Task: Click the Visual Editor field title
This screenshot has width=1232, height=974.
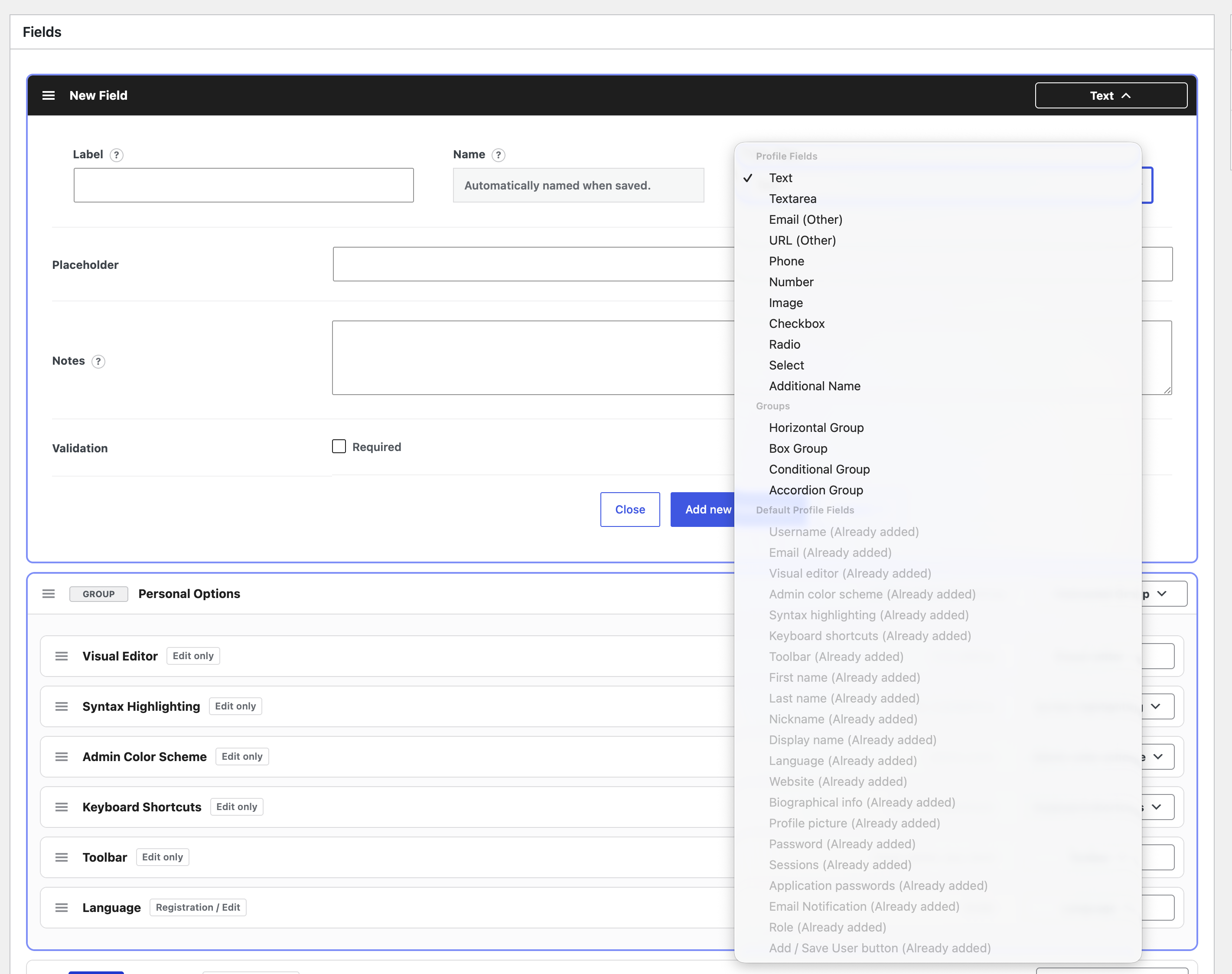Action: pyautogui.click(x=120, y=657)
